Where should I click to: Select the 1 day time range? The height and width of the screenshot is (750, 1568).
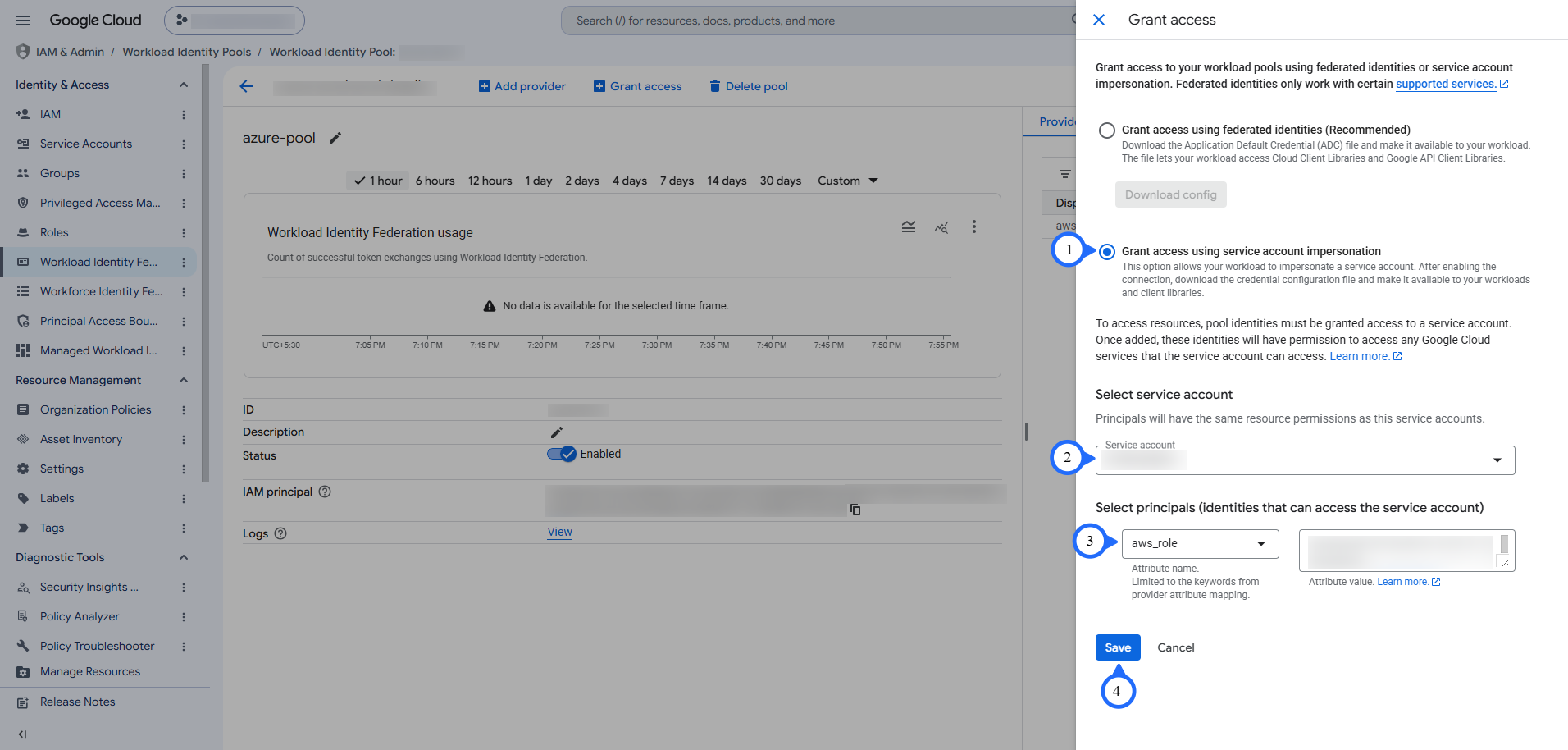point(538,181)
